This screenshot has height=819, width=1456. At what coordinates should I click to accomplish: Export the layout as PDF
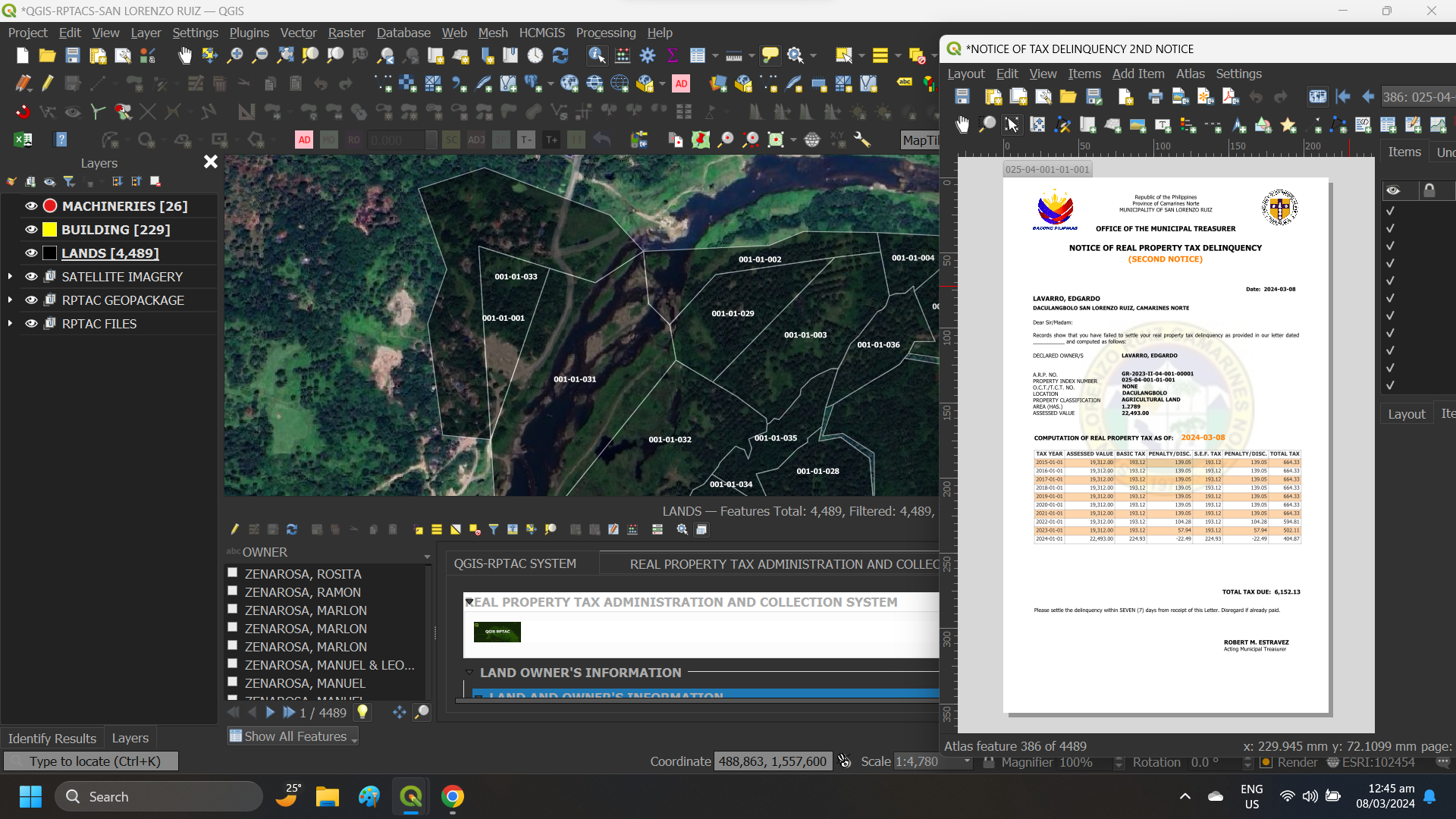(1230, 97)
